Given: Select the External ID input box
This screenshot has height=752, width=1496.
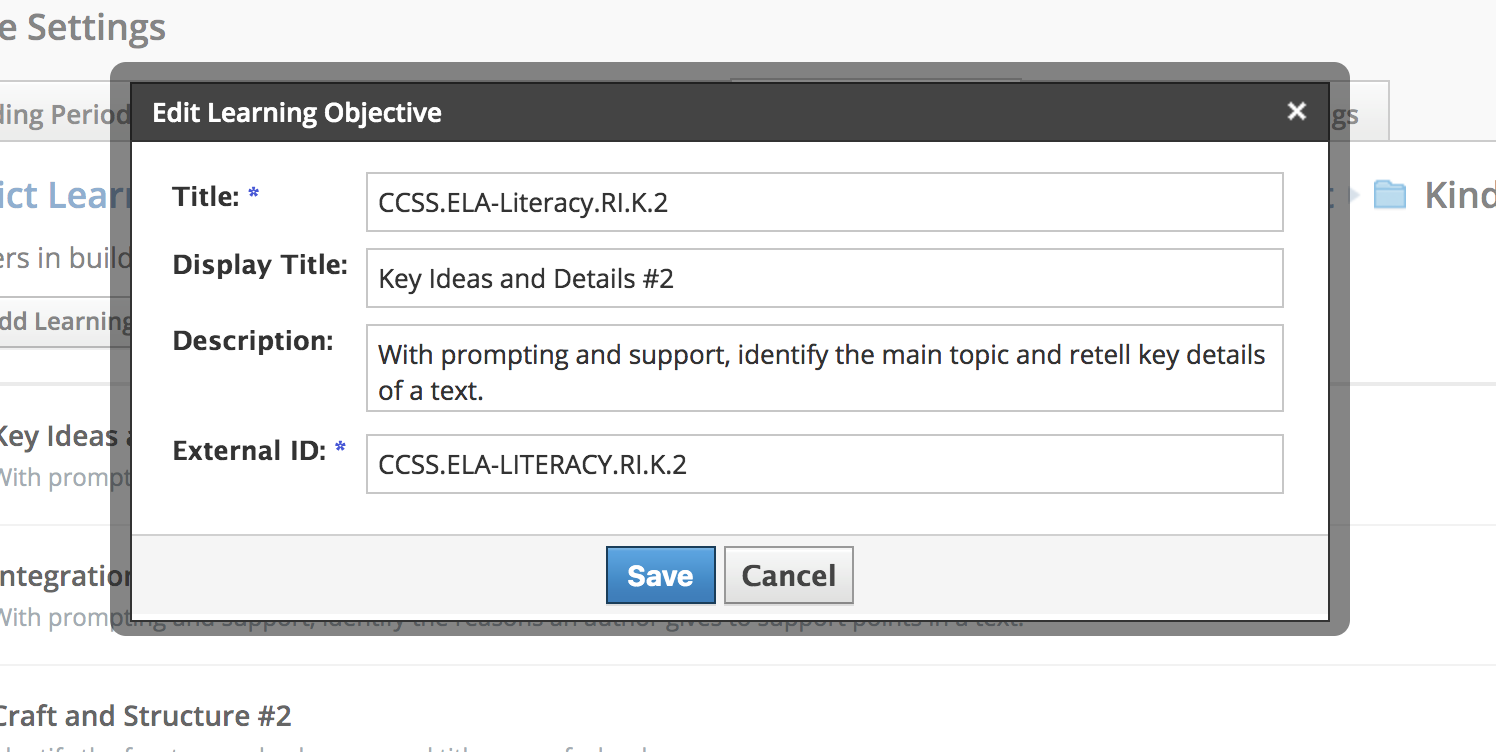Looking at the screenshot, I should pos(824,464).
